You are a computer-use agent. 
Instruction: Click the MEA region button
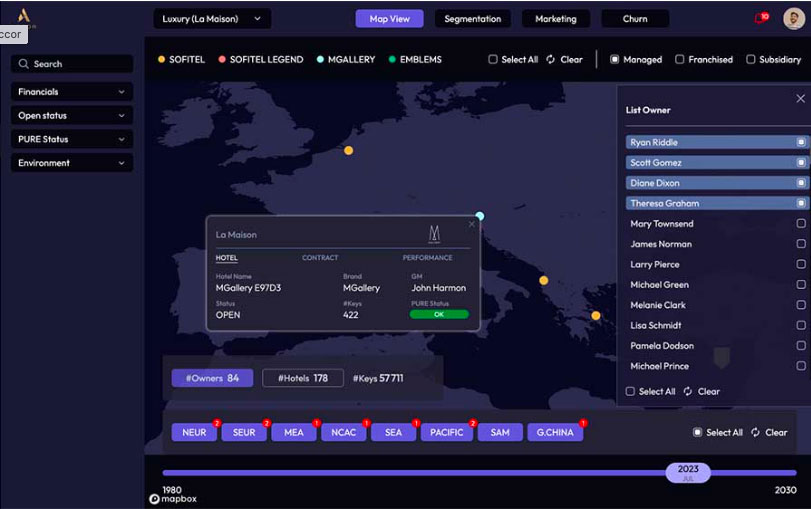pyautogui.click(x=294, y=432)
